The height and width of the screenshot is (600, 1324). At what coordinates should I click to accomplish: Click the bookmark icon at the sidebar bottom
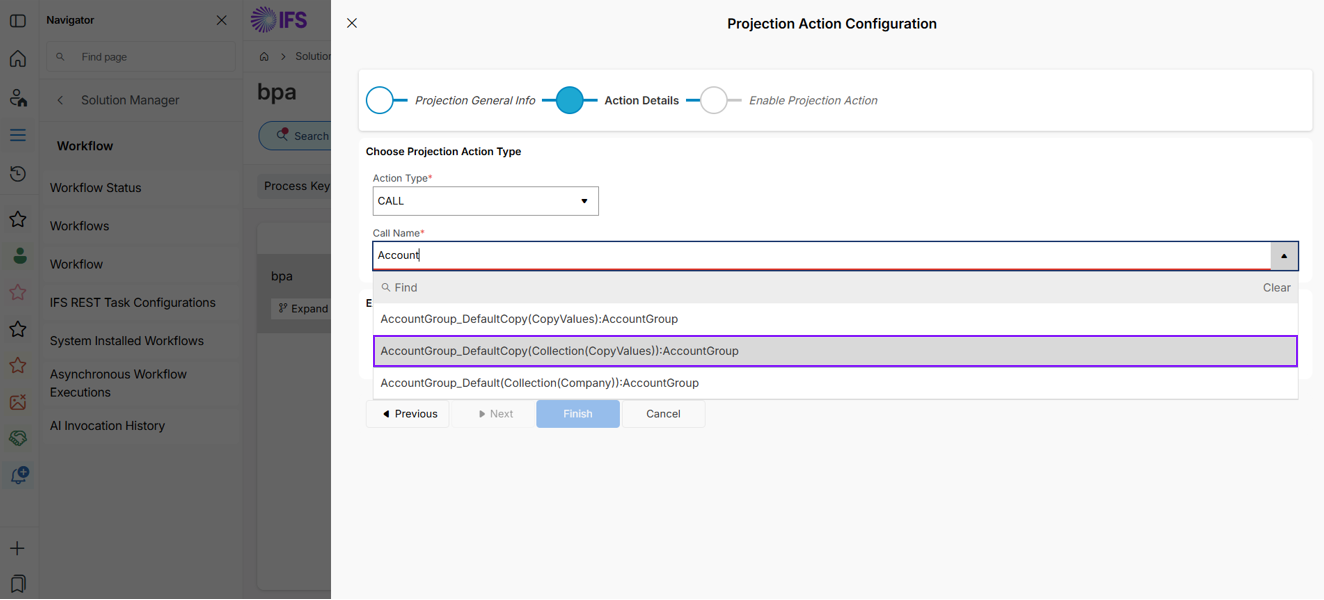18,583
